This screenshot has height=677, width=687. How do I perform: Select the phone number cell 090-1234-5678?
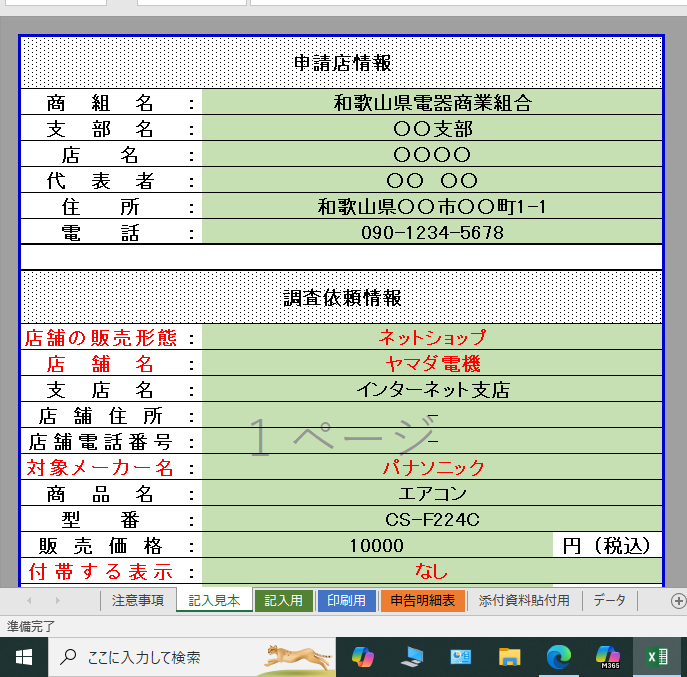(432, 232)
